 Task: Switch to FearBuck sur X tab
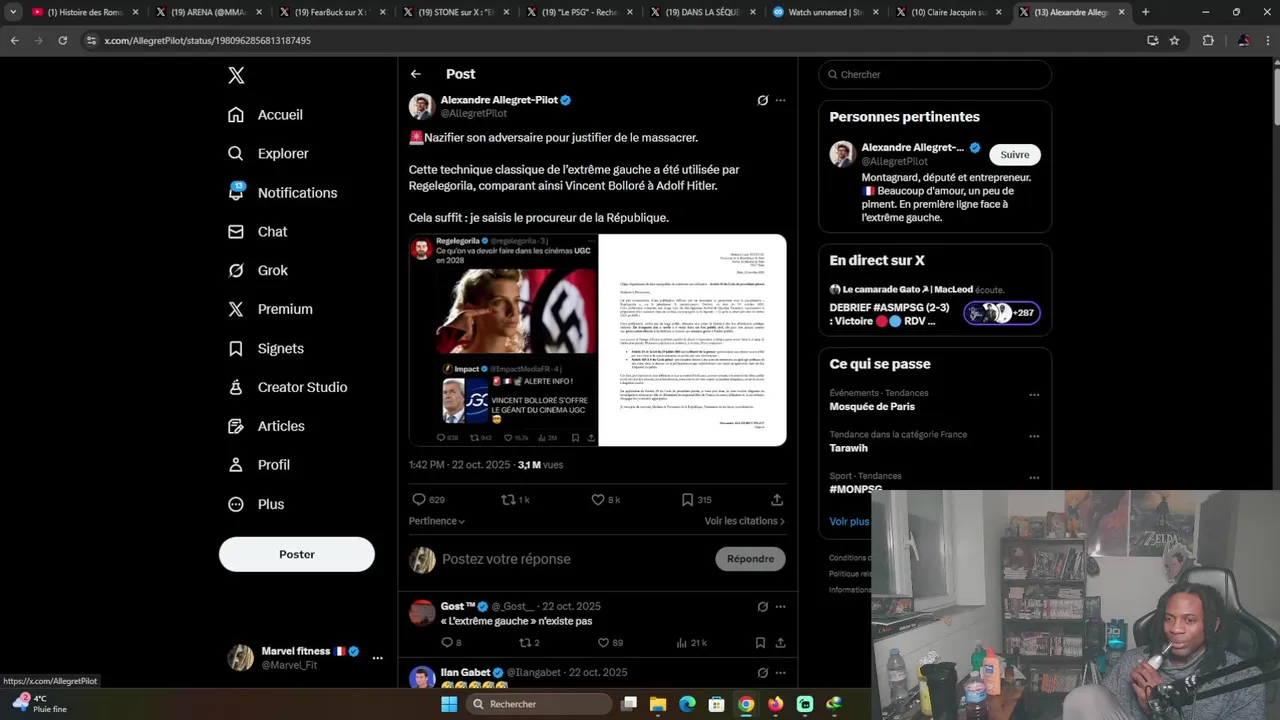pyautogui.click(x=333, y=12)
